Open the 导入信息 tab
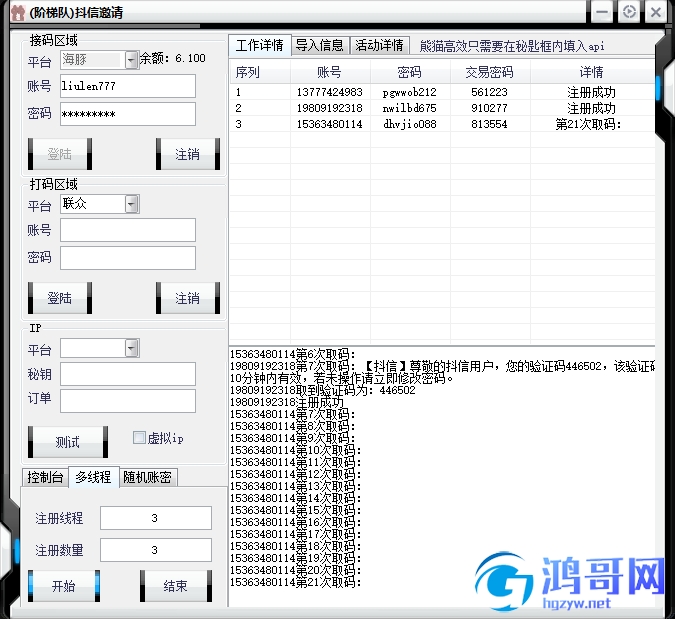675x619 pixels. click(x=320, y=45)
